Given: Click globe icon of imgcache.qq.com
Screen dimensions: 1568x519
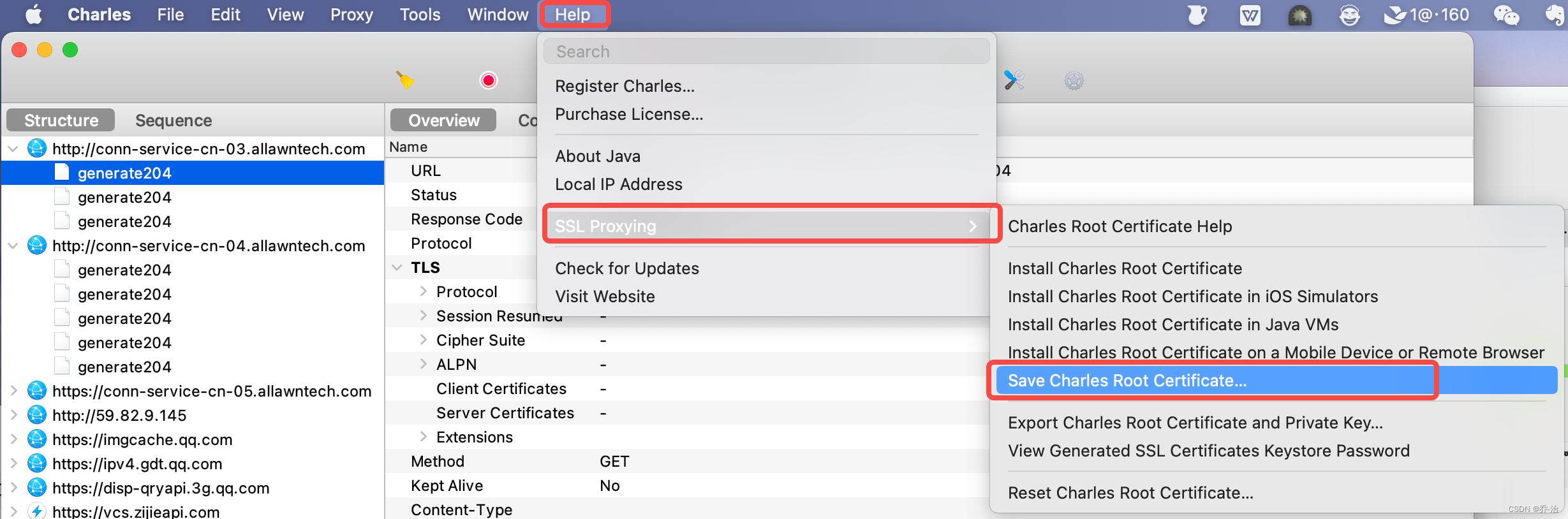Looking at the screenshot, I should (x=37, y=439).
